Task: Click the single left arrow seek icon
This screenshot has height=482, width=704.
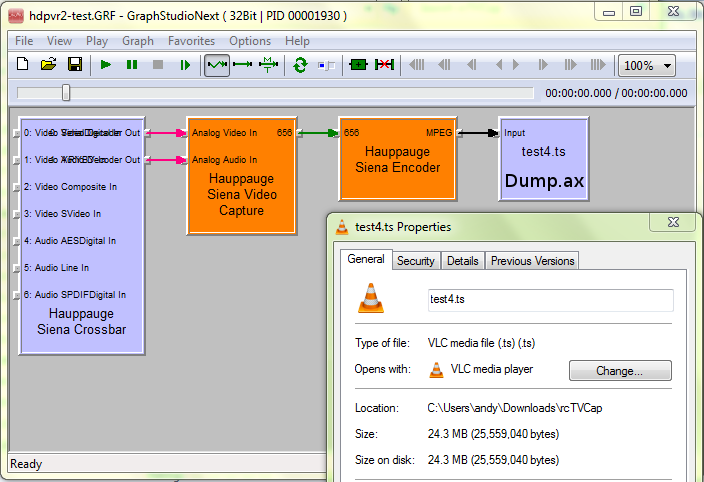Action: (x=499, y=65)
